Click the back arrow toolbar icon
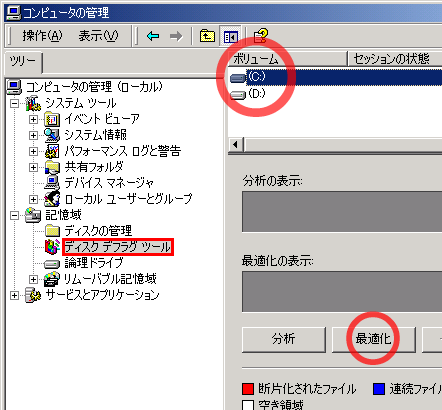Screen dimensions: 442x410 click(153, 36)
